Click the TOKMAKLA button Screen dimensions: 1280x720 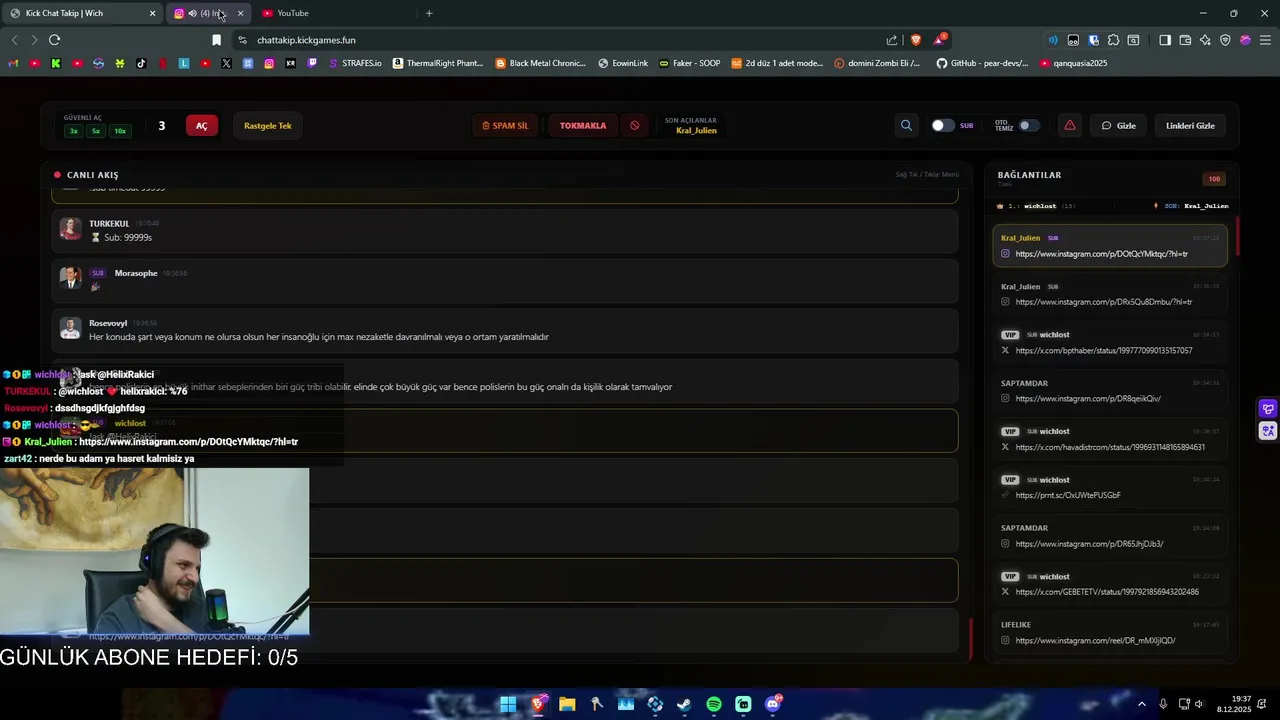coord(583,126)
